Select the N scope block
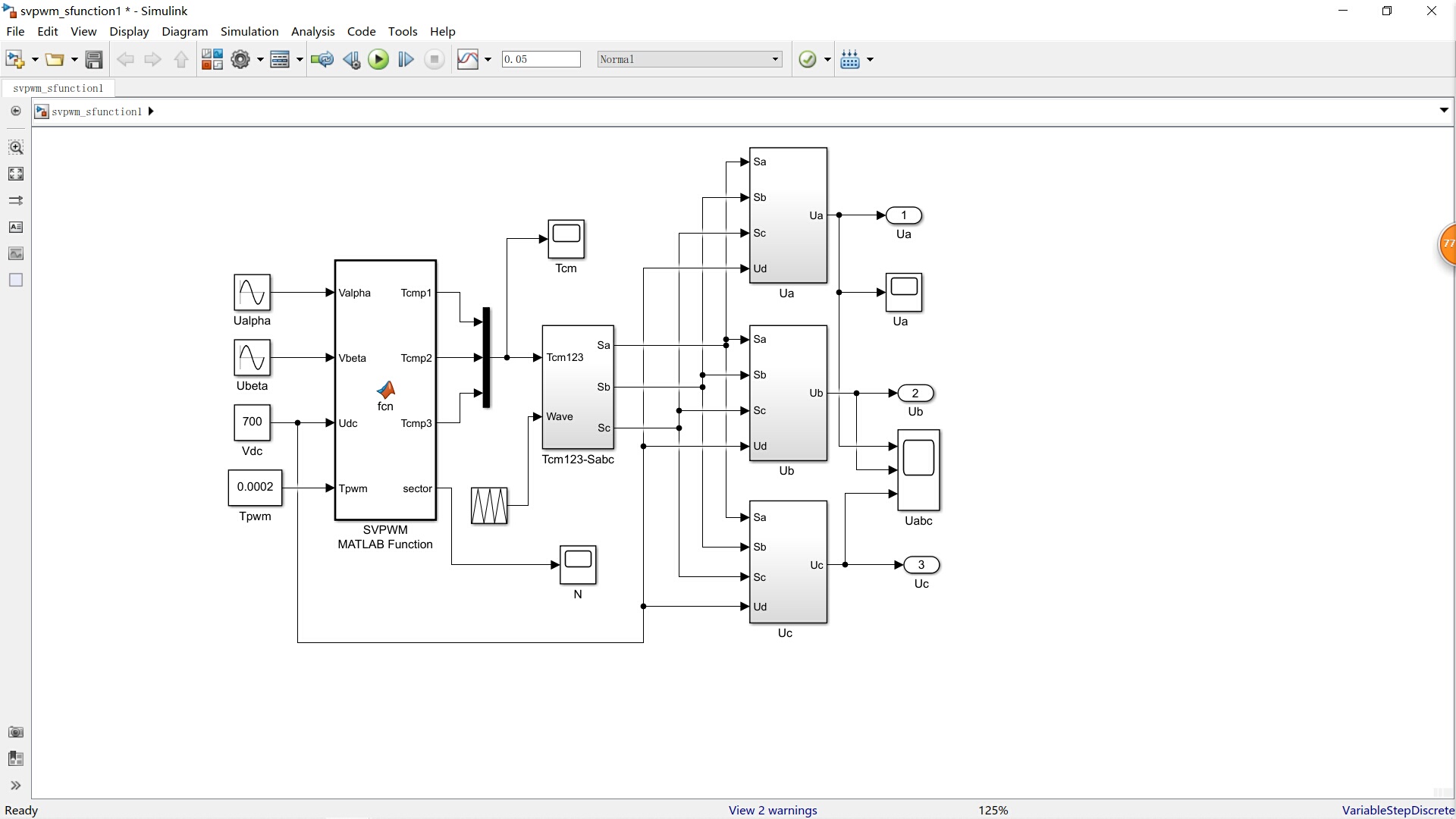1456x819 pixels. pyautogui.click(x=578, y=565)
